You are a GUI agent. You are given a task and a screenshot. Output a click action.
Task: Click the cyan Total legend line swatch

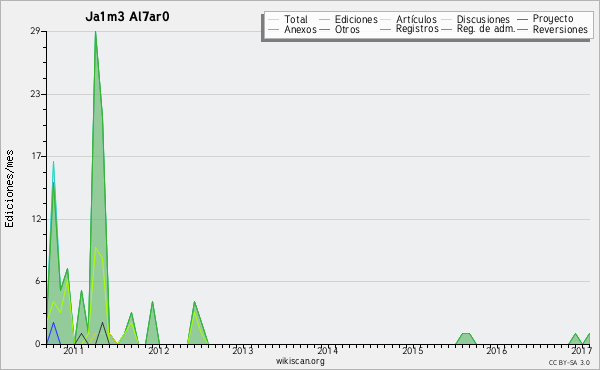[x=274, y=19]
